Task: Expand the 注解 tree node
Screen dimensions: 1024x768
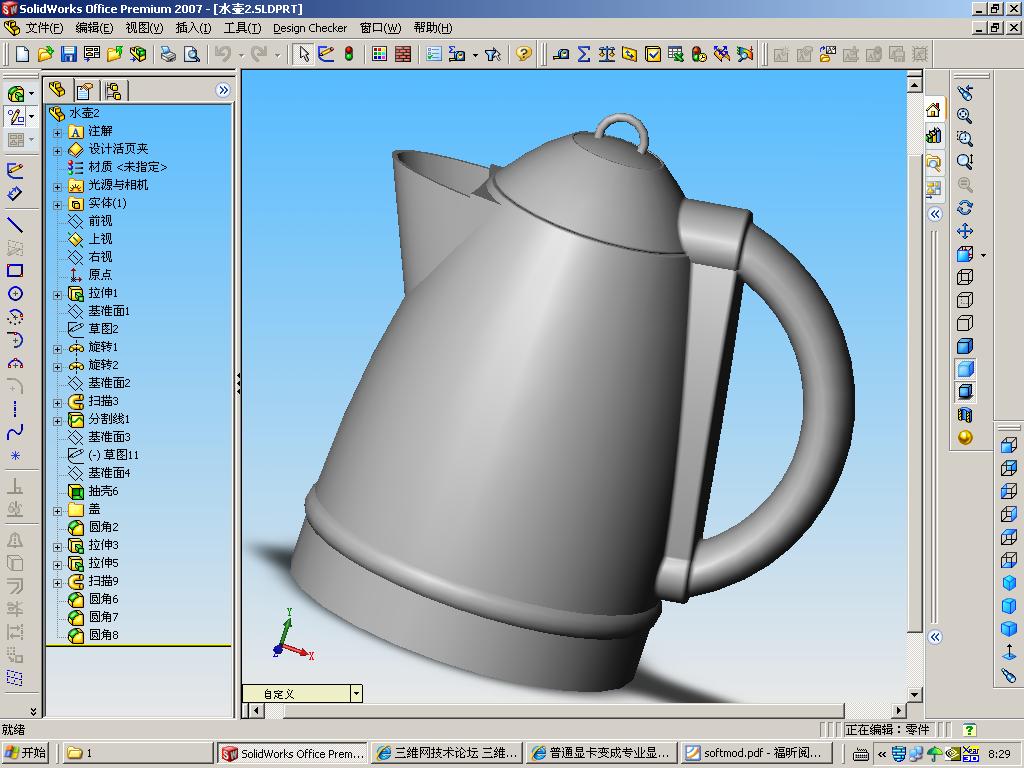Action: point(57,133)
